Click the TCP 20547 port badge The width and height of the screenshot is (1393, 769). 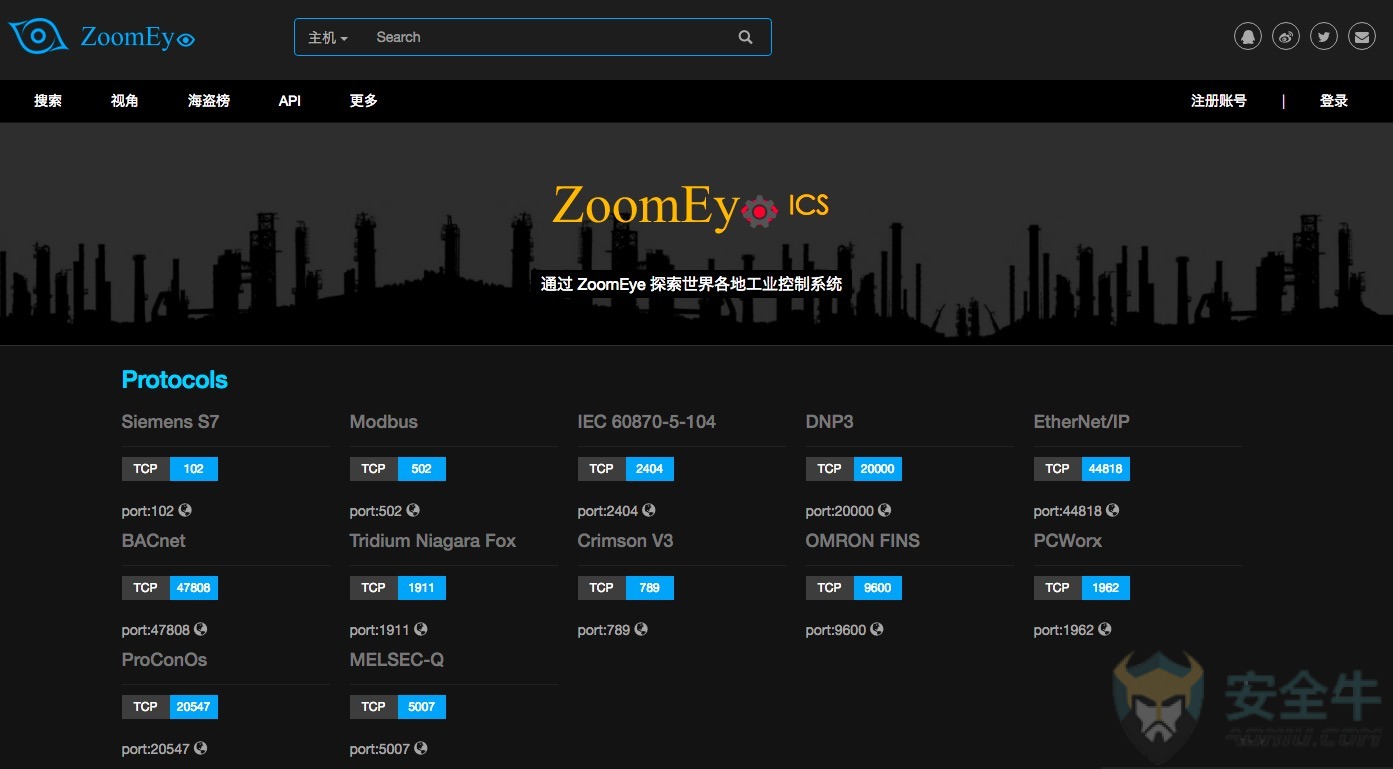[x=170, y=706]
